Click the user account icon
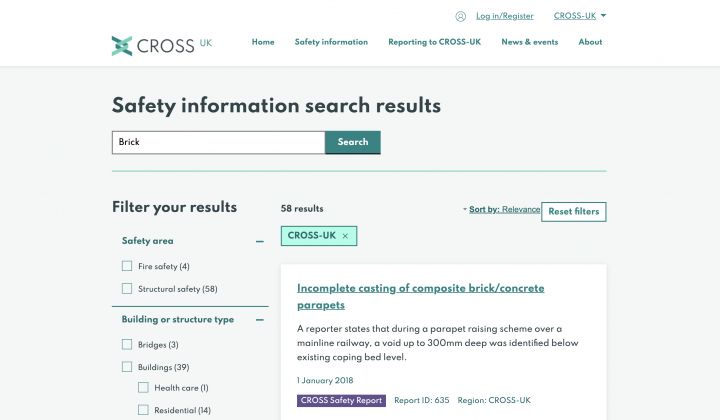This screenshot has width=720, height=420. tap(461, 17)
